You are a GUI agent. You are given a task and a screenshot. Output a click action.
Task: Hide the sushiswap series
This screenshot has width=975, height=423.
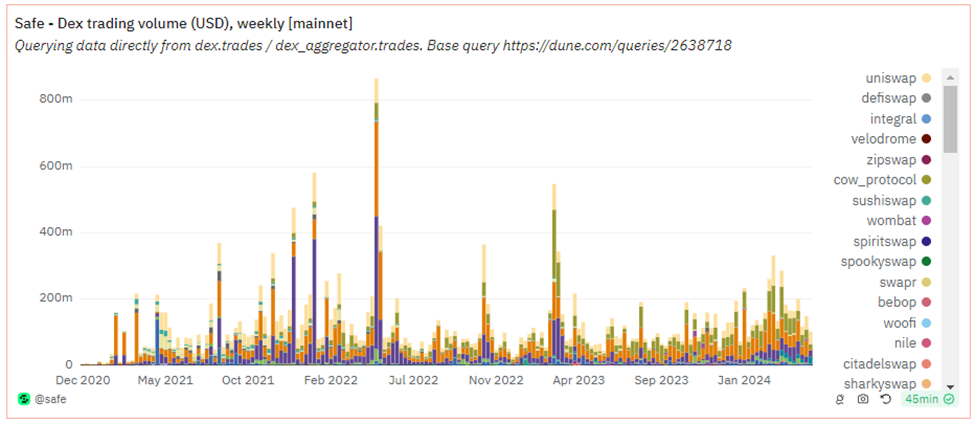(892, 201)
